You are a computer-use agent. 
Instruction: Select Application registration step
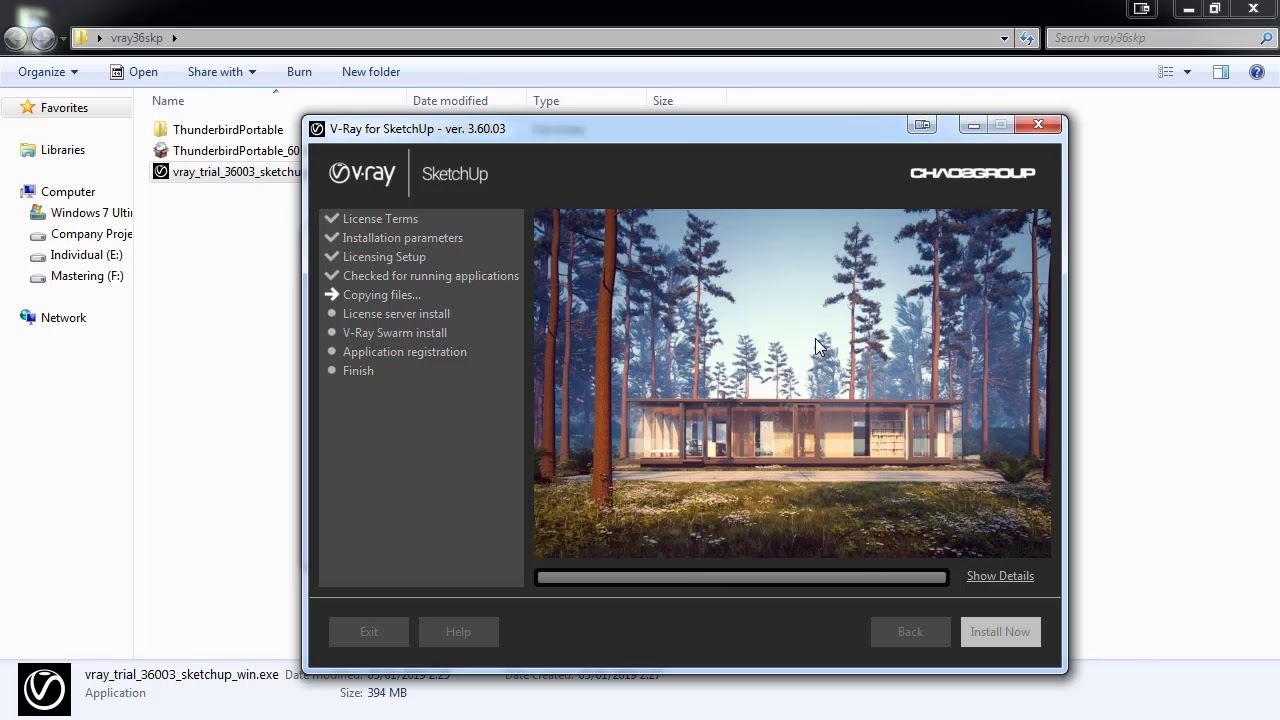[x=405, y=352]
